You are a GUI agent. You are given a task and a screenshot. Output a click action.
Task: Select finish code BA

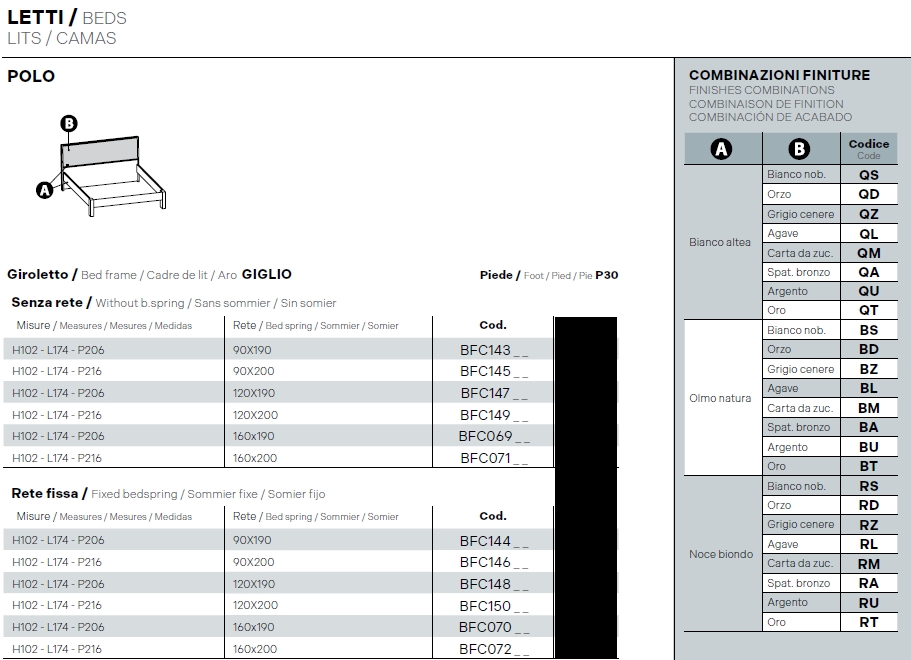(869, 427)
